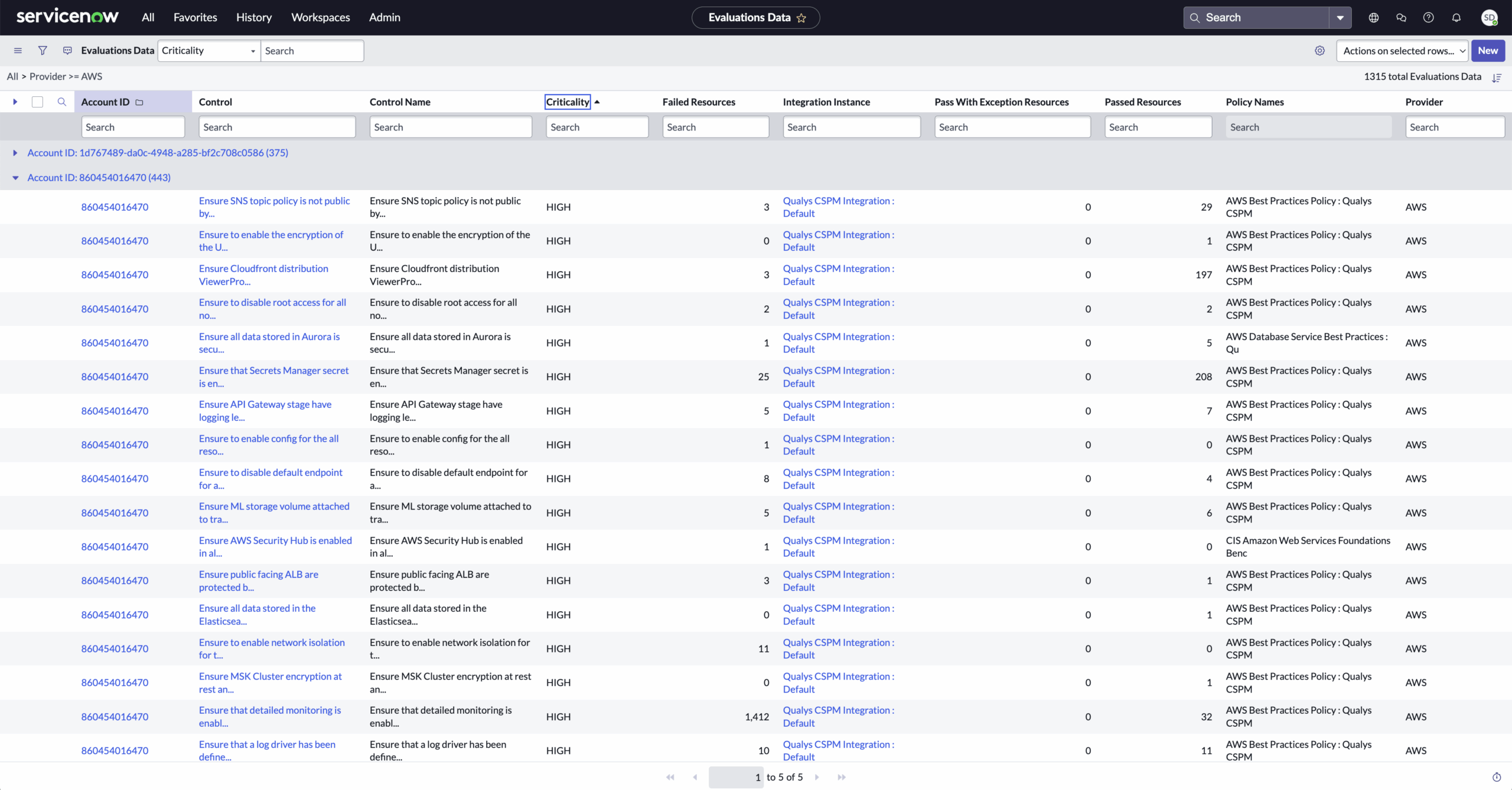Open the Admin menu
The width and height of the screenshot is (1512, 790).
(384, 18)
